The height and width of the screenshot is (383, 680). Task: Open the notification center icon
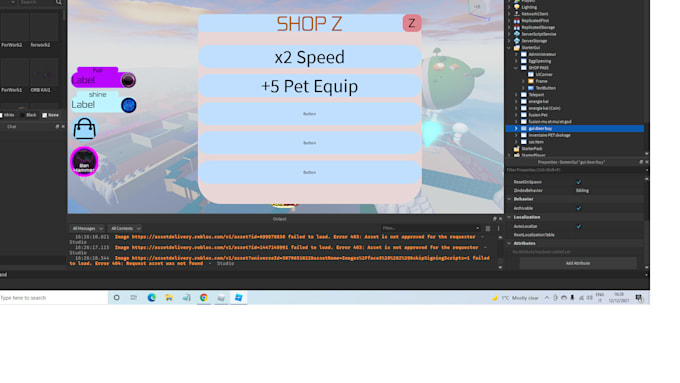[x=639, y=298]
